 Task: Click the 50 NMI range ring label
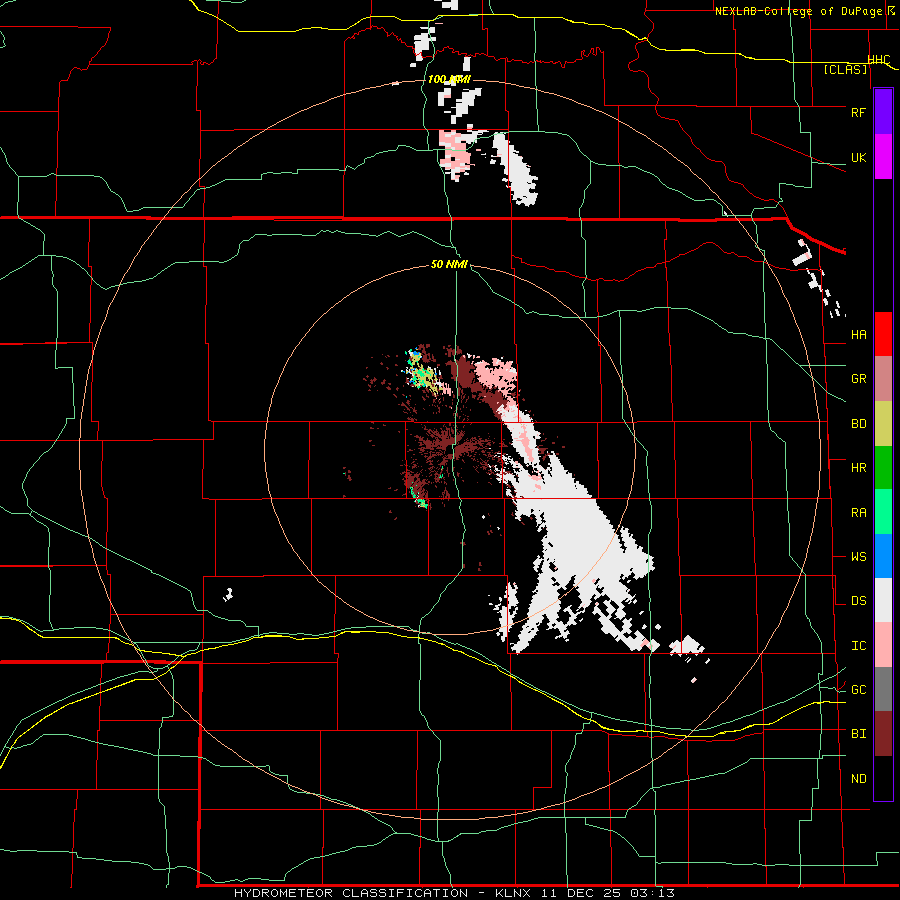tap(449, 265)
